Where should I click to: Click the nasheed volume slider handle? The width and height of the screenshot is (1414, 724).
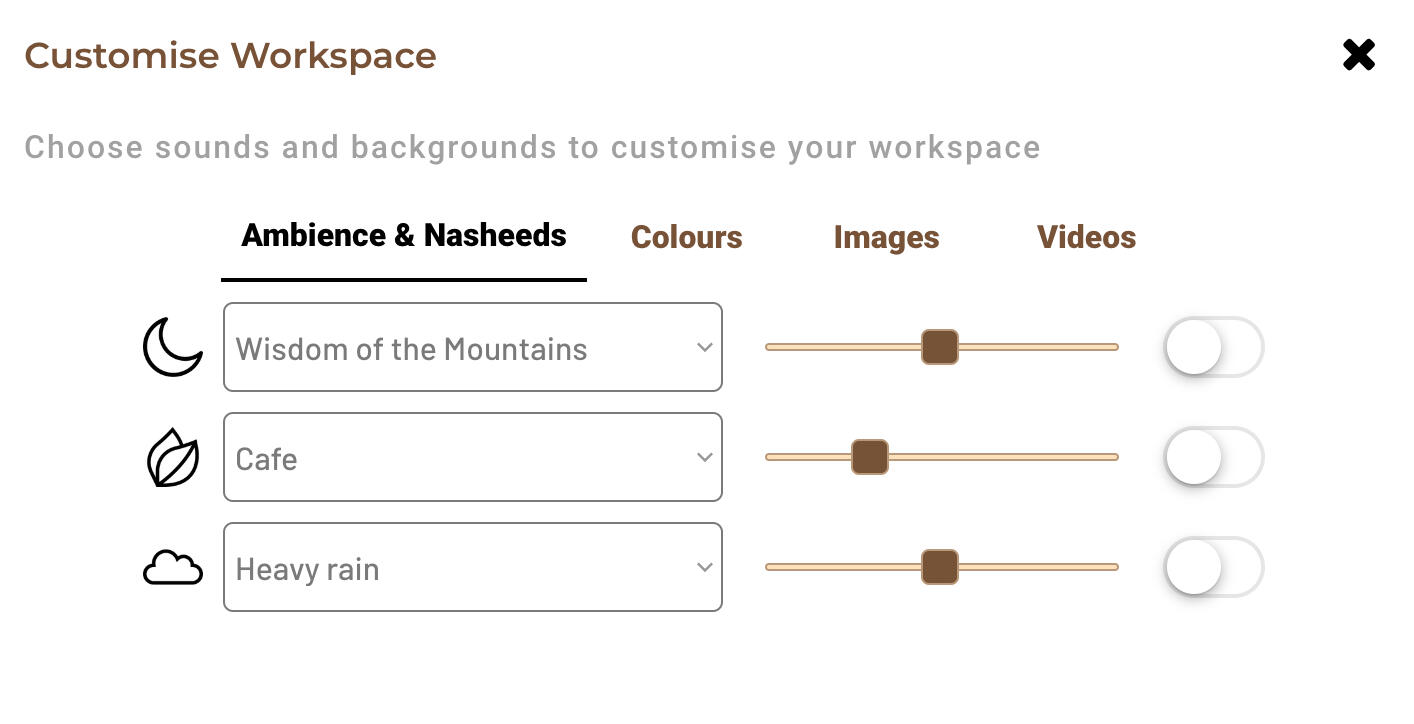tap(939, 347)
